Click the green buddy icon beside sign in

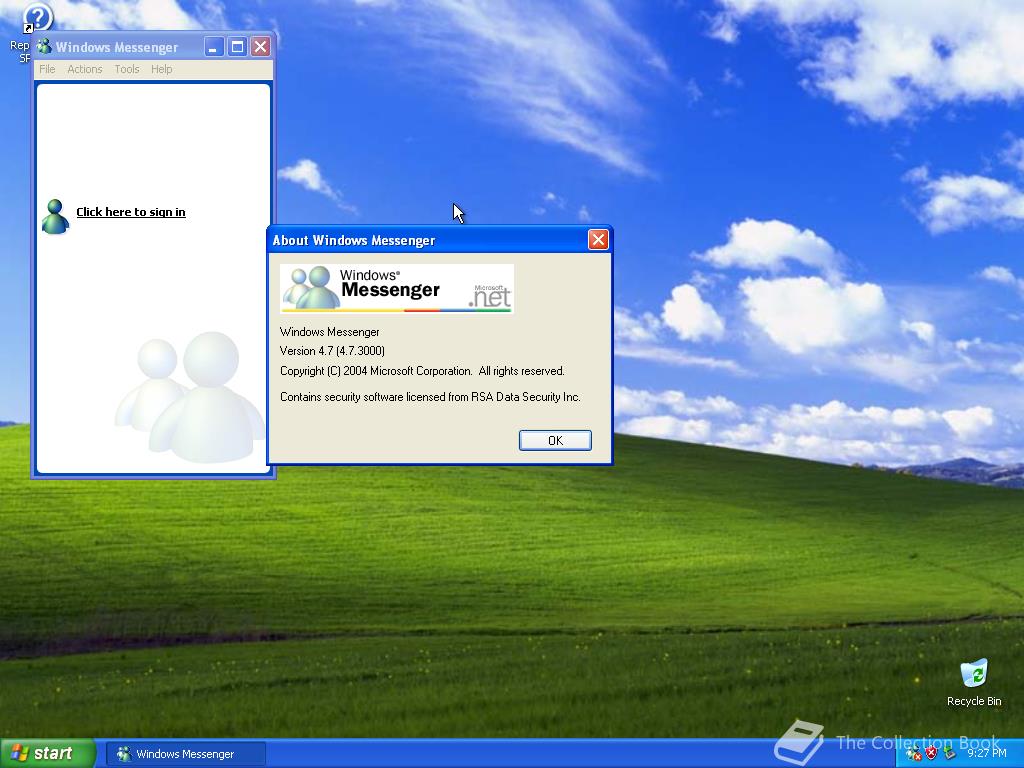tap(55, 217)
